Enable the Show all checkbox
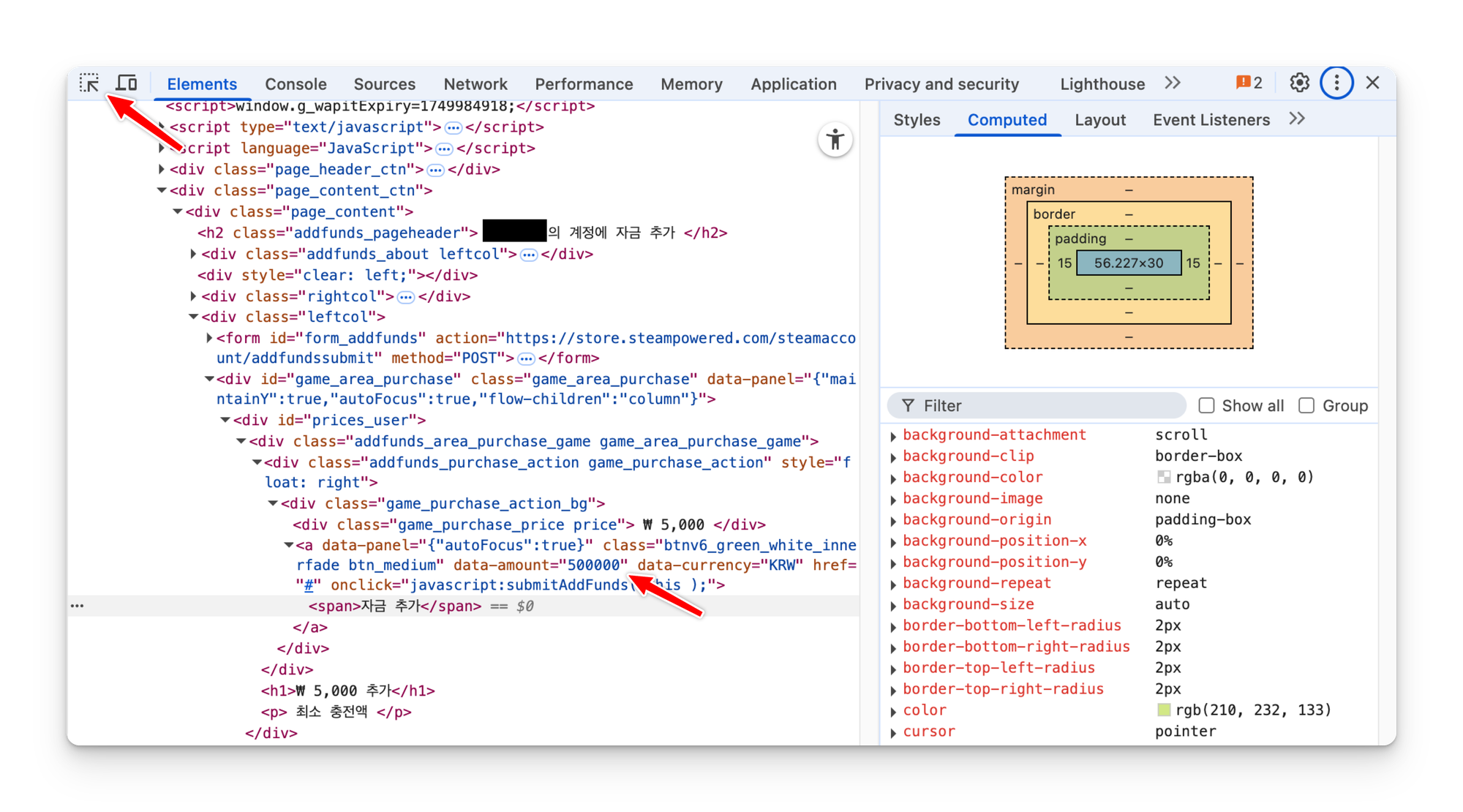 [x=1207, y=406]
